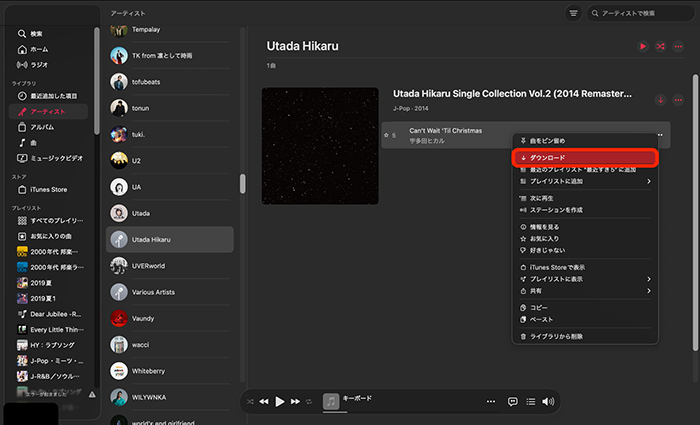Skip to the previous track
The height and width of the screenshot is (425, 700).
pyautogui.click(x=264, y=402)
